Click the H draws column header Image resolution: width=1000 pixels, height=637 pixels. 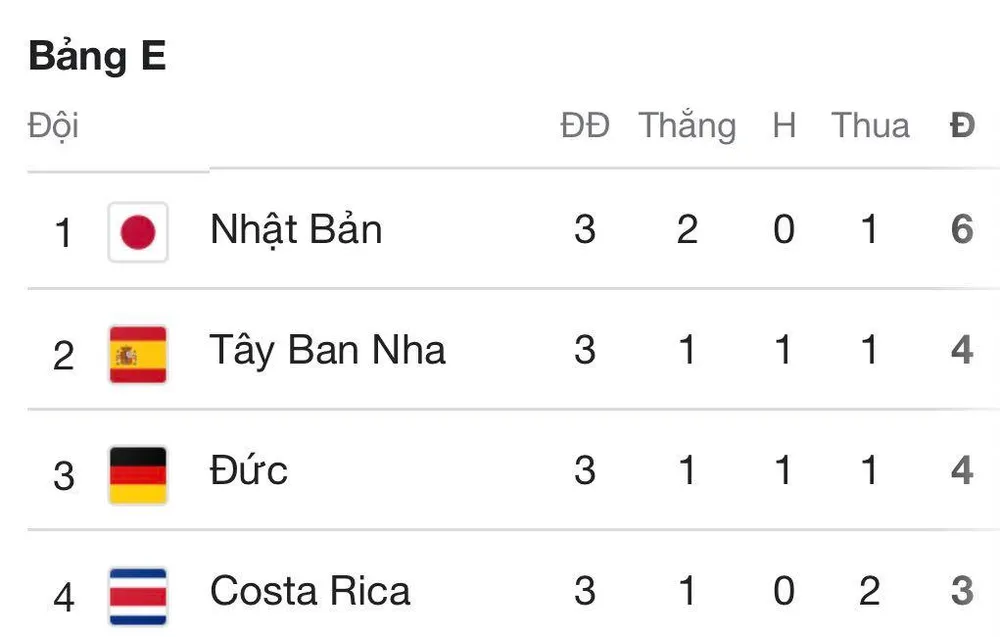click(x=784, y=126)
